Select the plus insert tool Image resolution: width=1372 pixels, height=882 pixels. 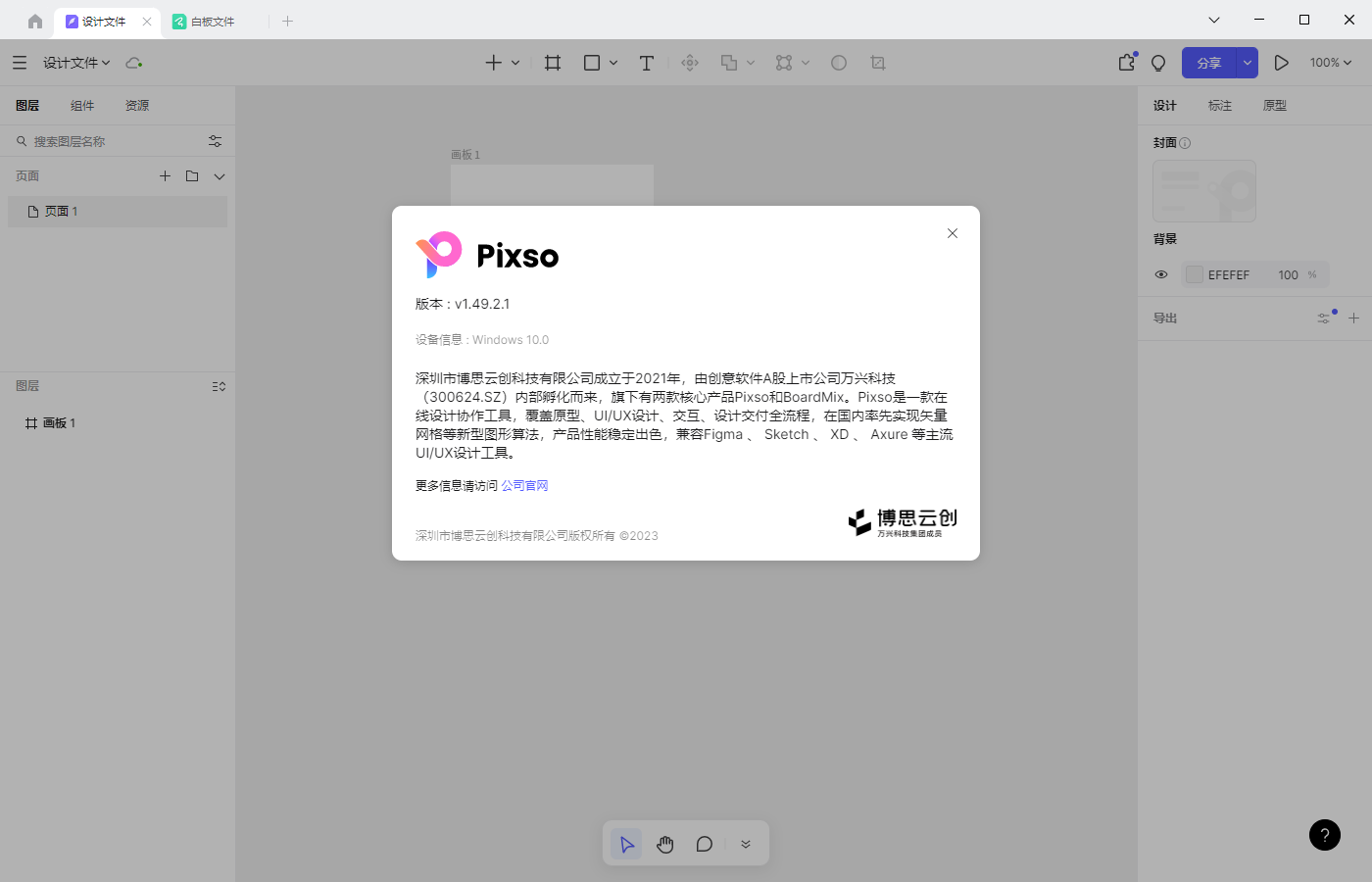(x=494, y=63)
